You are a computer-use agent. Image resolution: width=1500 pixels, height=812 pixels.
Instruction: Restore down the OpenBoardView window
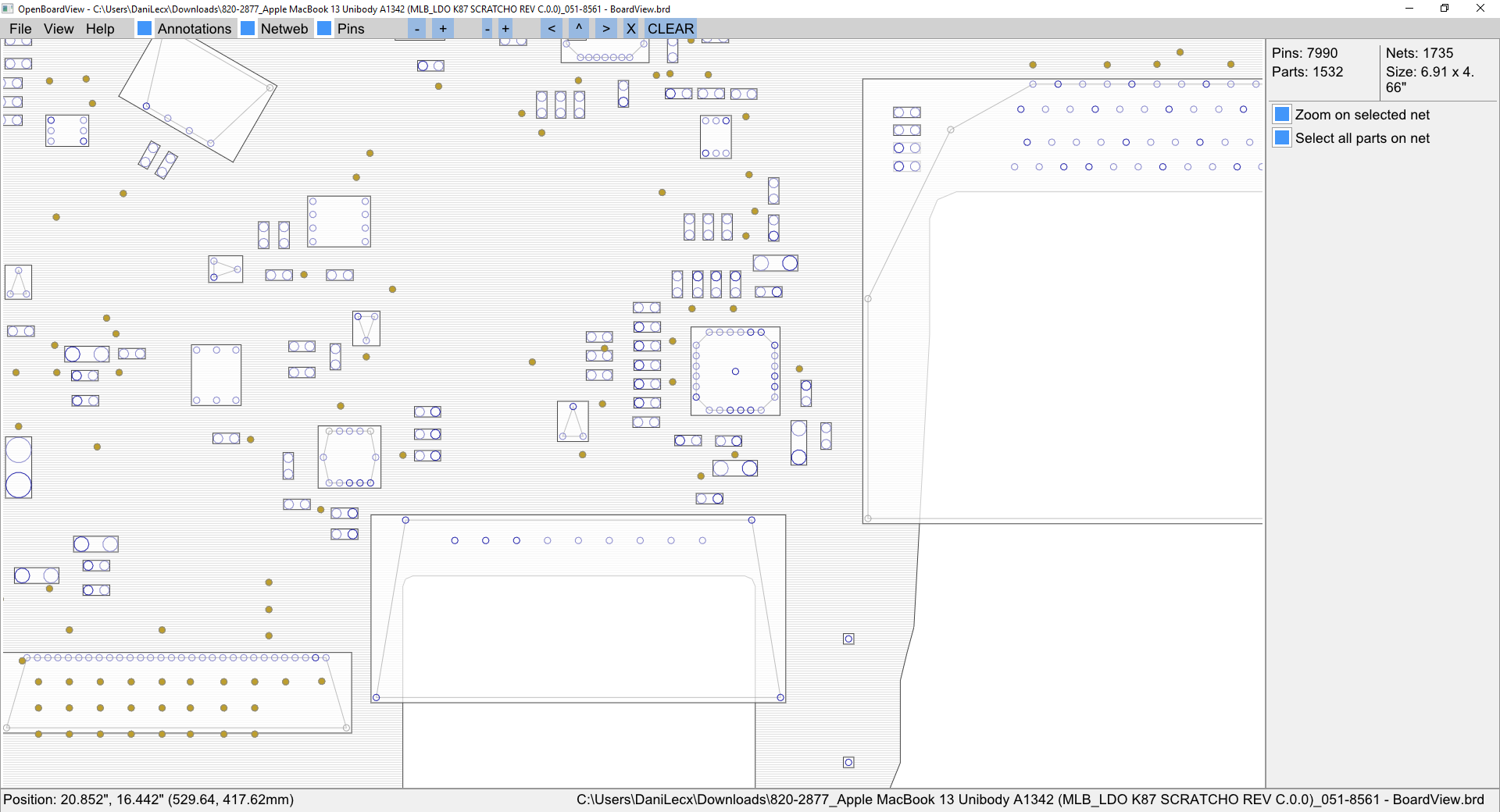pos(1445,9)
